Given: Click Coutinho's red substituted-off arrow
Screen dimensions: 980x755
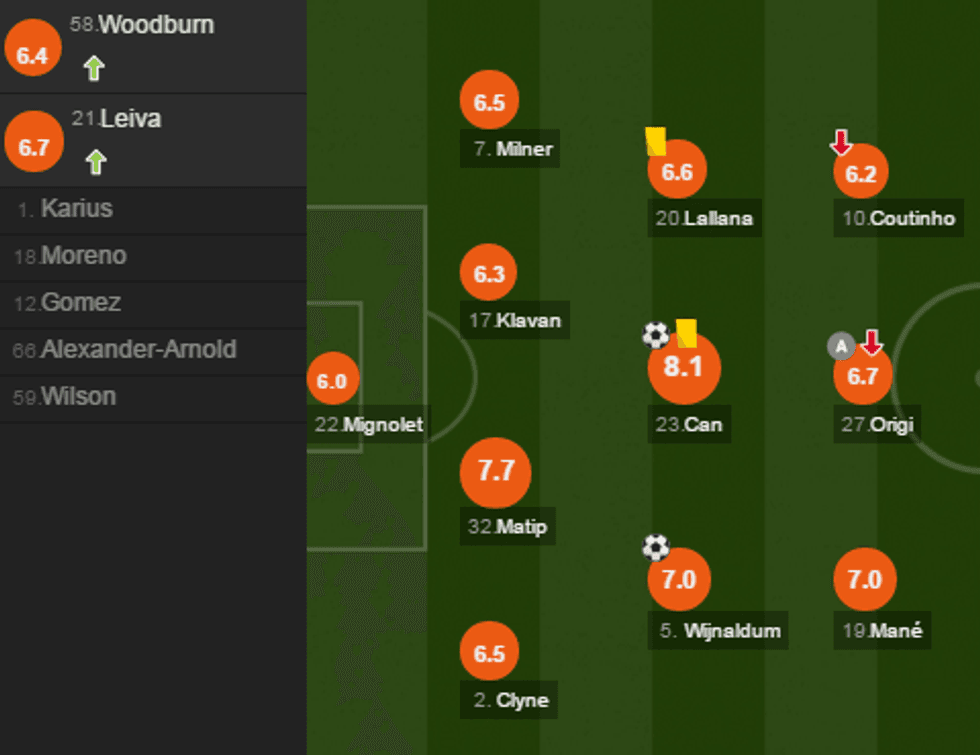Looking at the screenshot, I should point(841,143).
